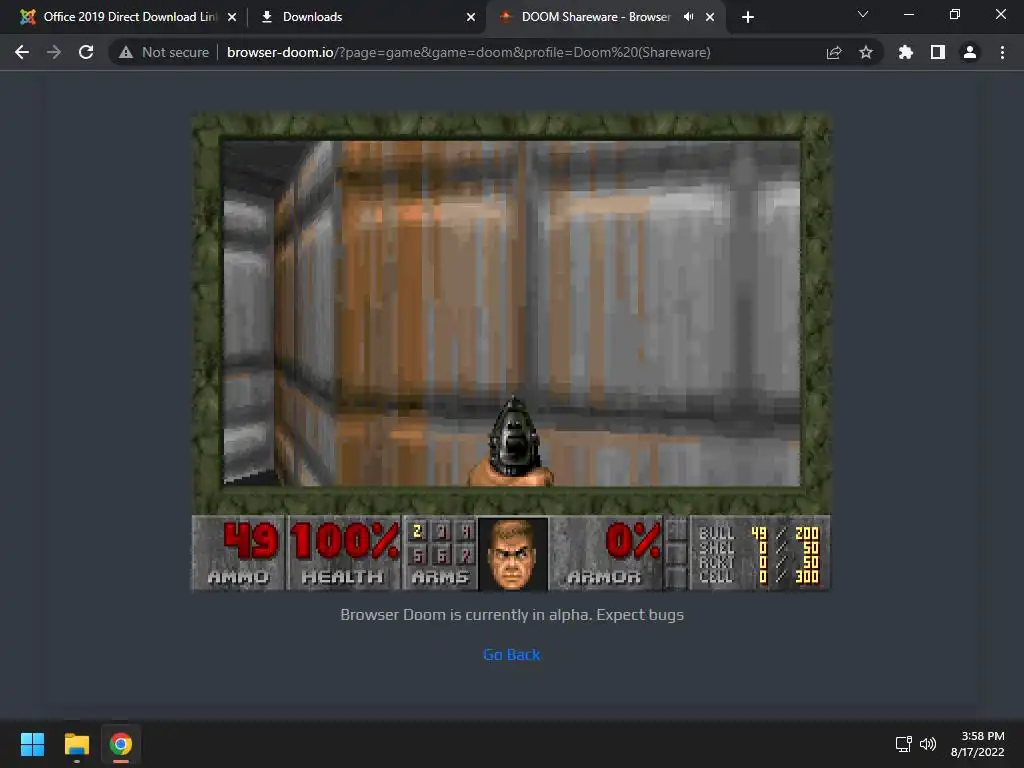The image size is (1024, 768).
Task: Open the network status tray icon
Action: click(x=903, y=744)
